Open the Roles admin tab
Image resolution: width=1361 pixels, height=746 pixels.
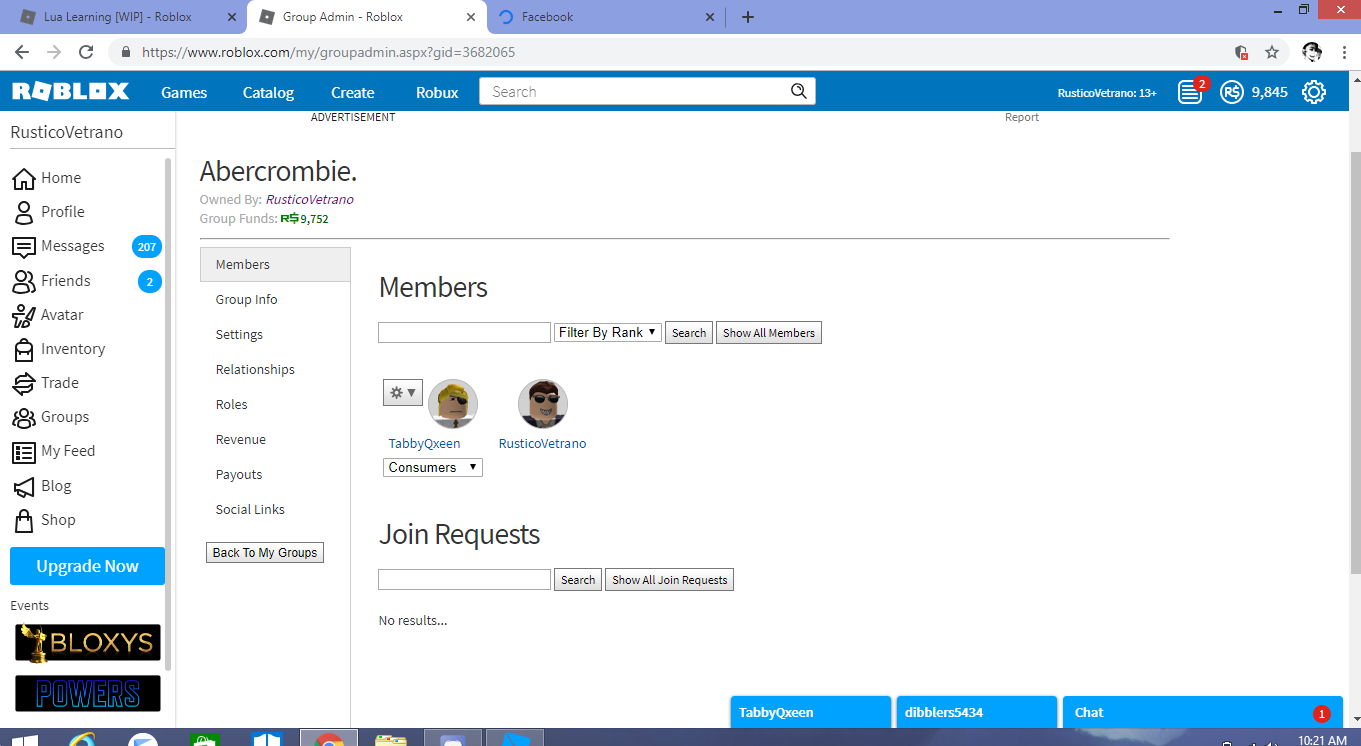point(275,405)
